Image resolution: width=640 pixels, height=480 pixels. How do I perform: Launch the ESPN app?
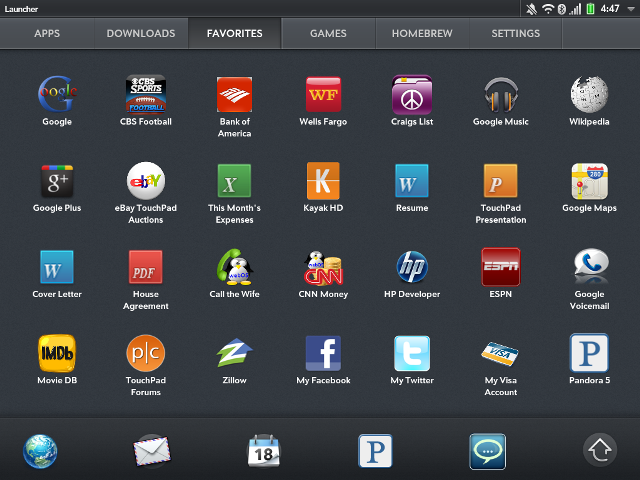pyautogui.click(x=501, y=267)
